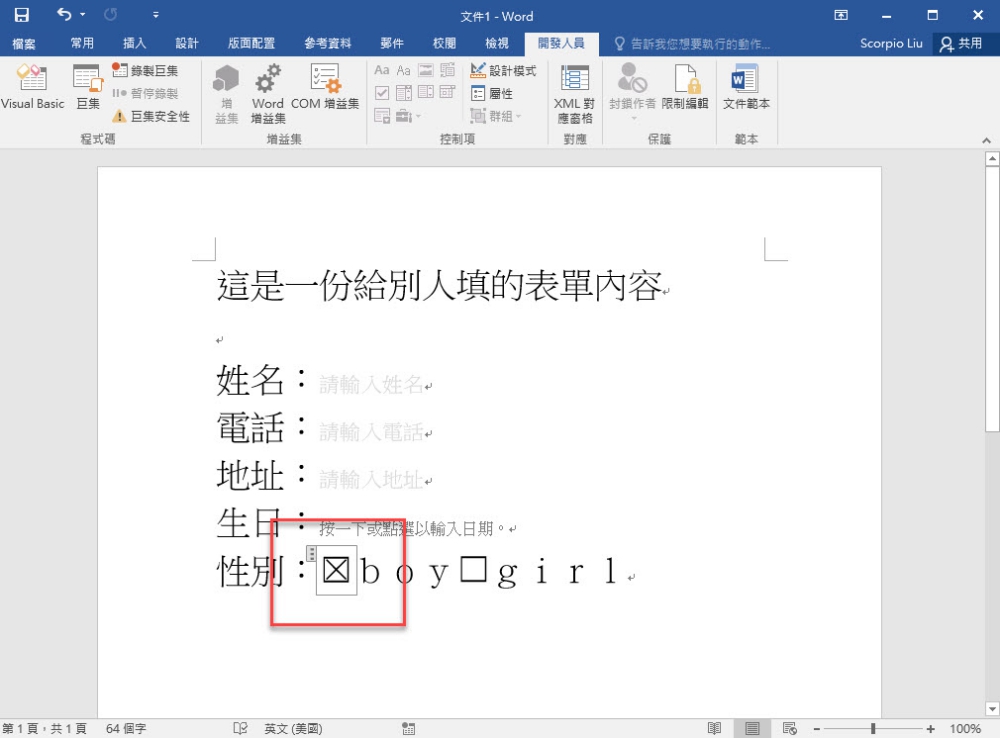The image size is (1000, 738).
Task: Insert building block gallery control
Action: click(x=448, y=70)
